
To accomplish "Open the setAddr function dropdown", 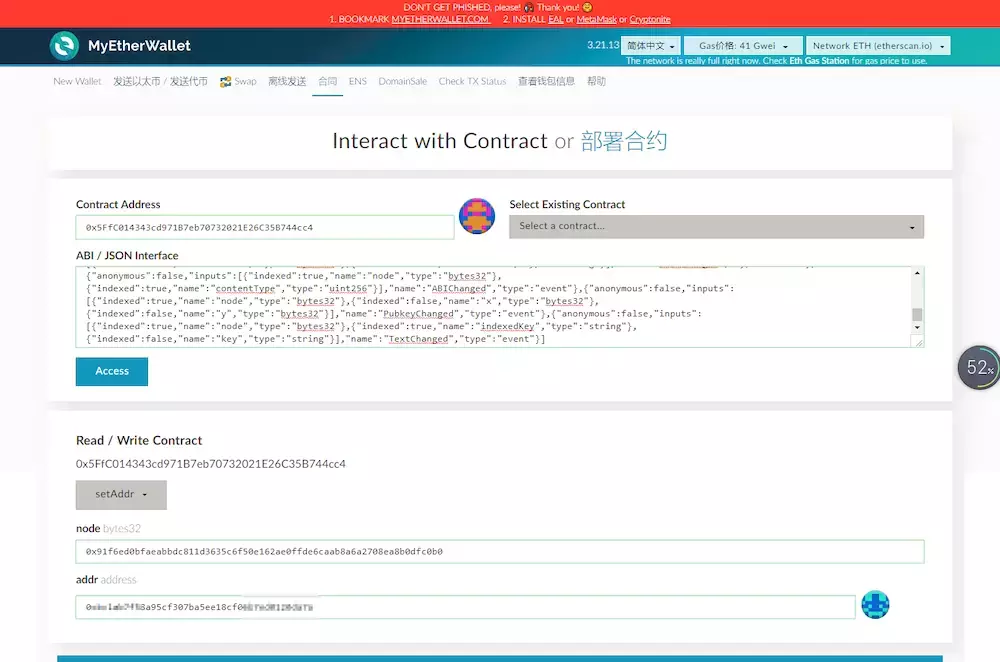I will tap(121, 495).
